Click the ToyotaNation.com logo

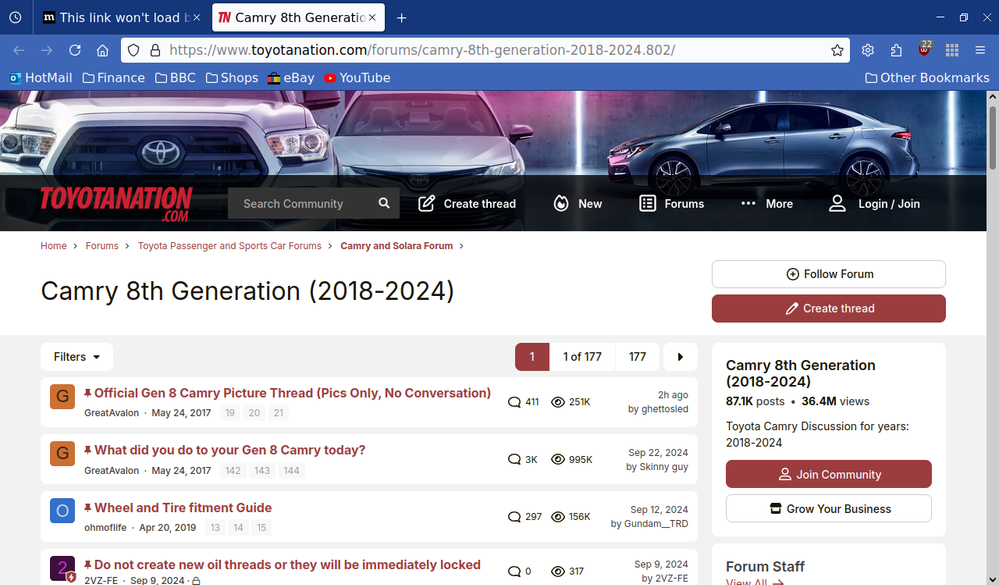116,203
